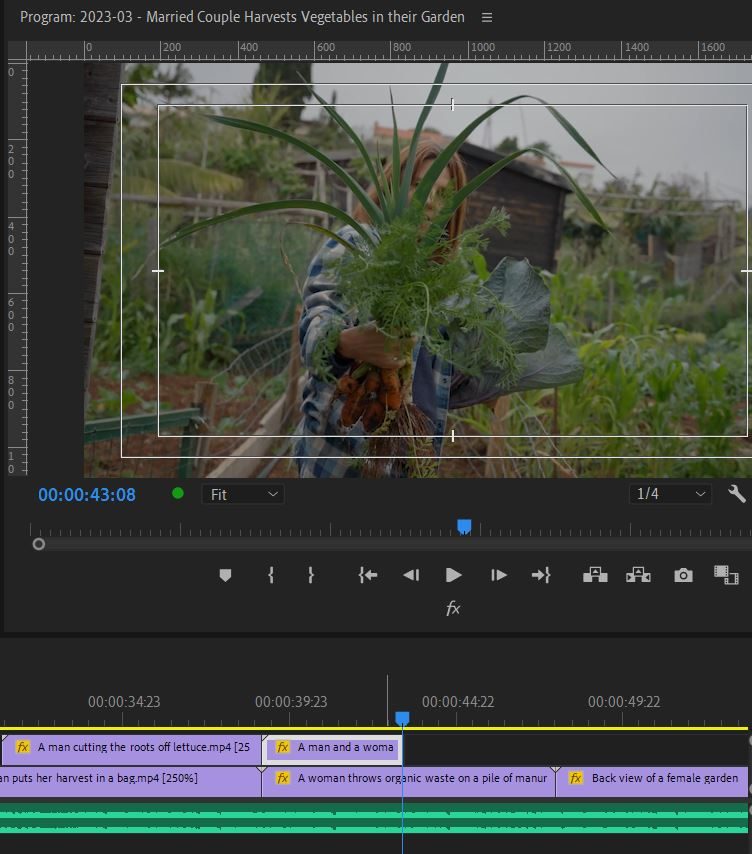The width and height of the screenshot is (752, 854).
Task: Click the Add Marker button
Action: tap(225, 575)
